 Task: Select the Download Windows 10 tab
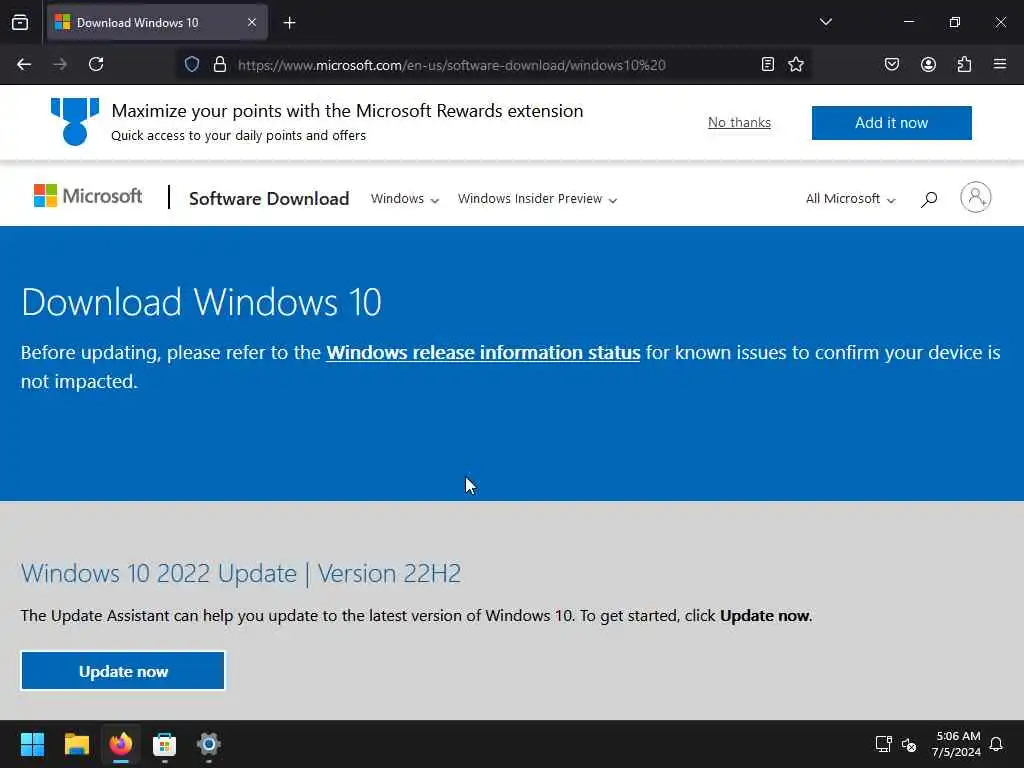tap(157, 23)
